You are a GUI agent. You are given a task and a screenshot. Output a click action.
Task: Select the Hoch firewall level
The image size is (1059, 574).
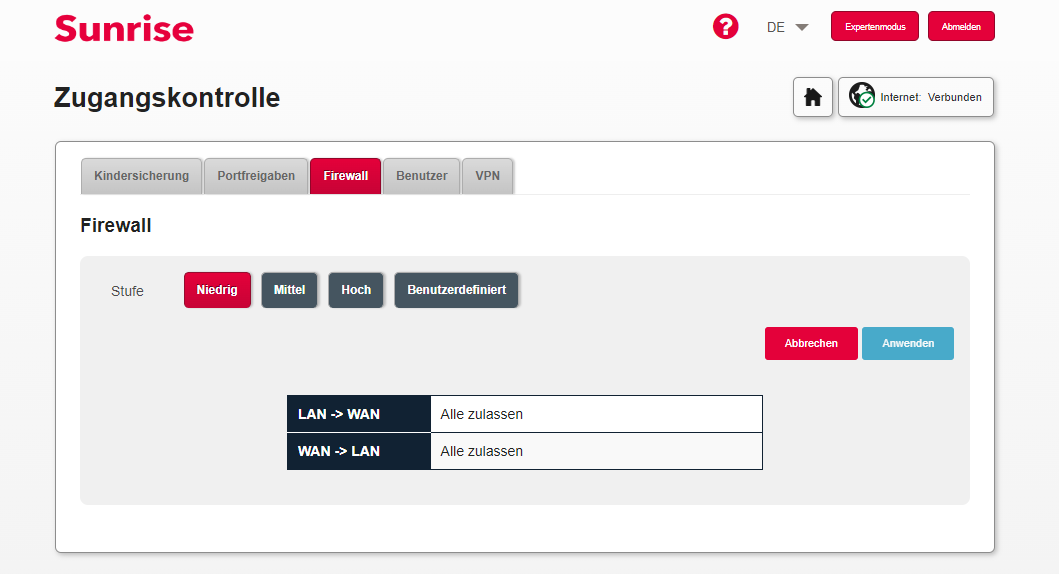(356, 290)
